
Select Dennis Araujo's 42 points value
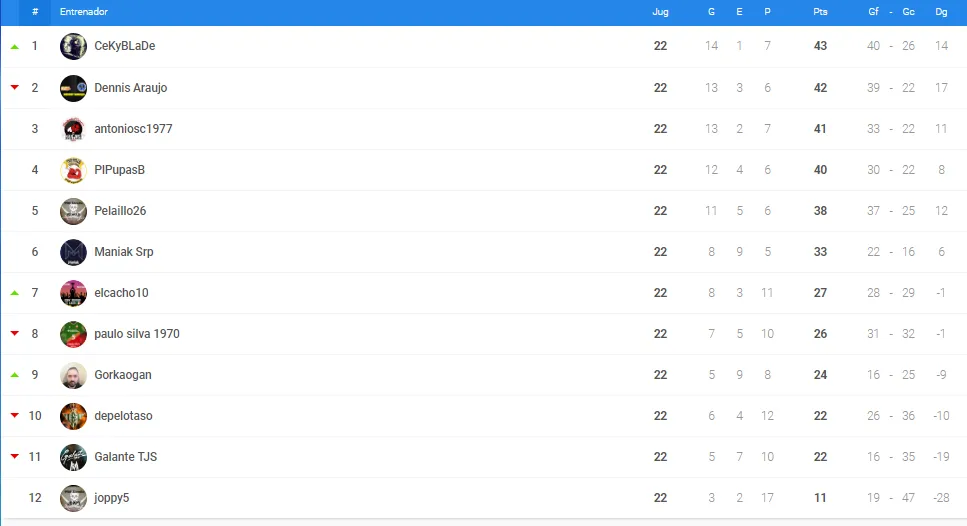coord(820,88)
